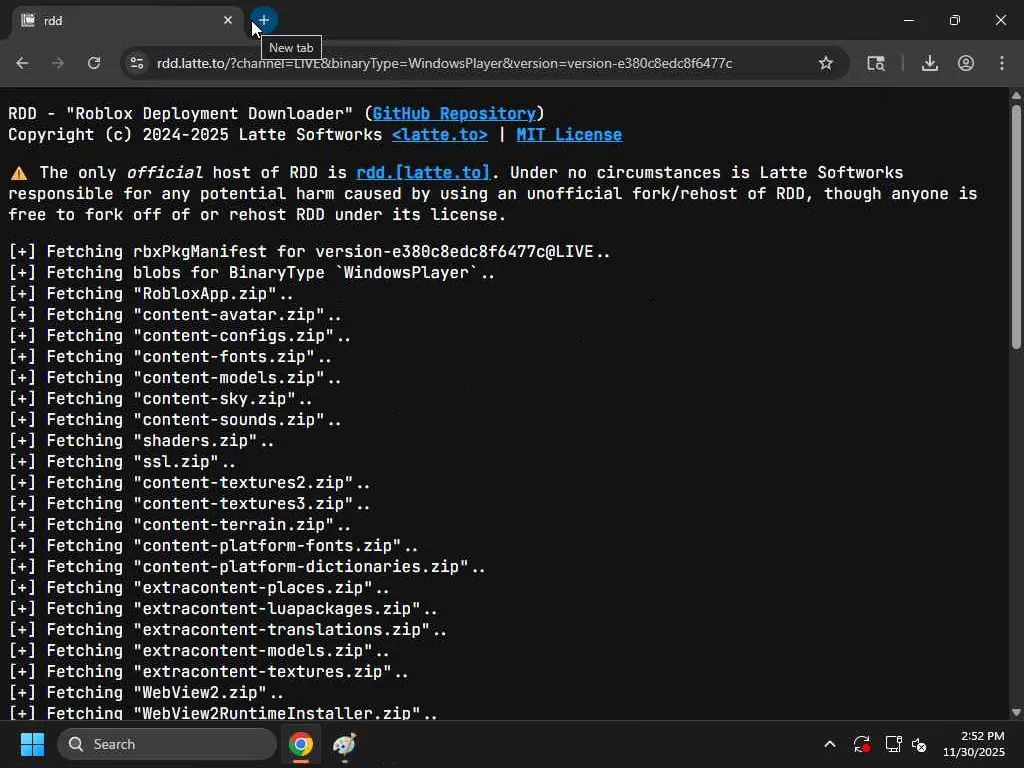The width and height of the screenshot is (1024, 768).
Task: Click the taskbar Search box
Action: [x=167, y=744]
